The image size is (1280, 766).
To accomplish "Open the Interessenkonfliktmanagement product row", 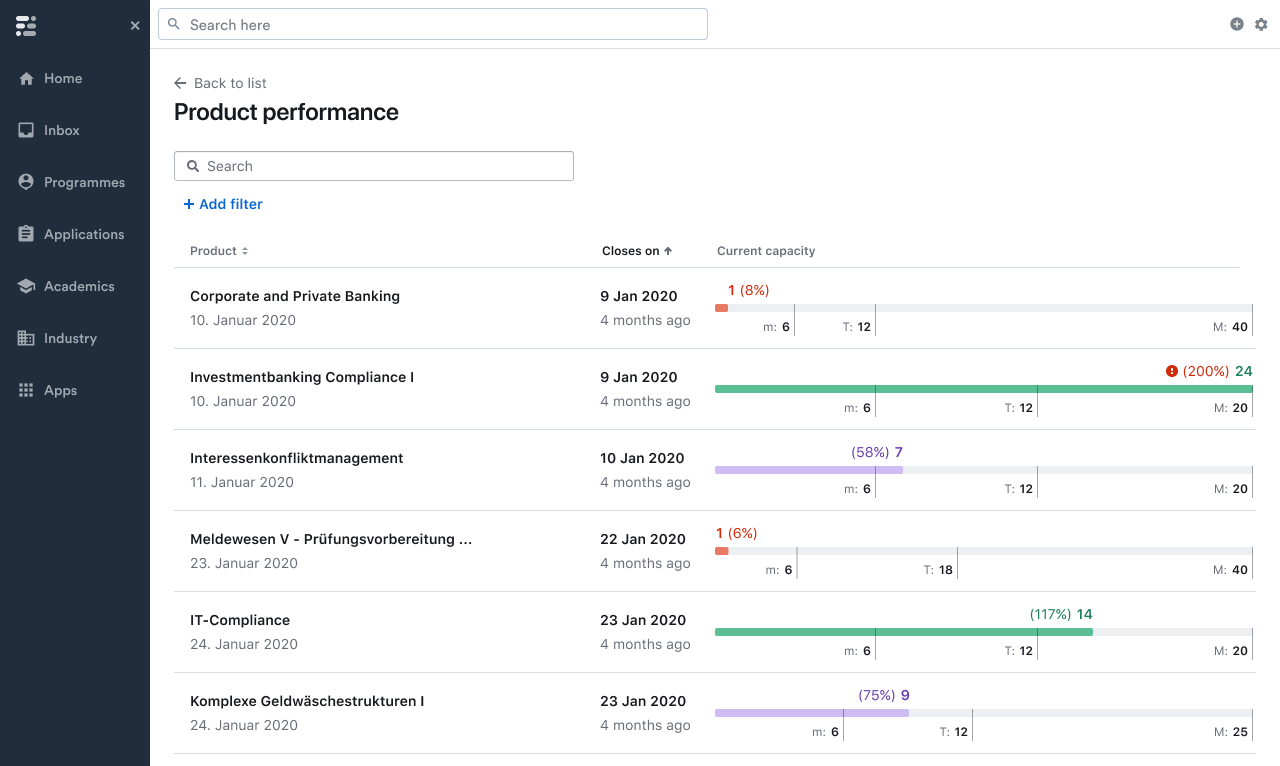I will click(x=297, y=459).
